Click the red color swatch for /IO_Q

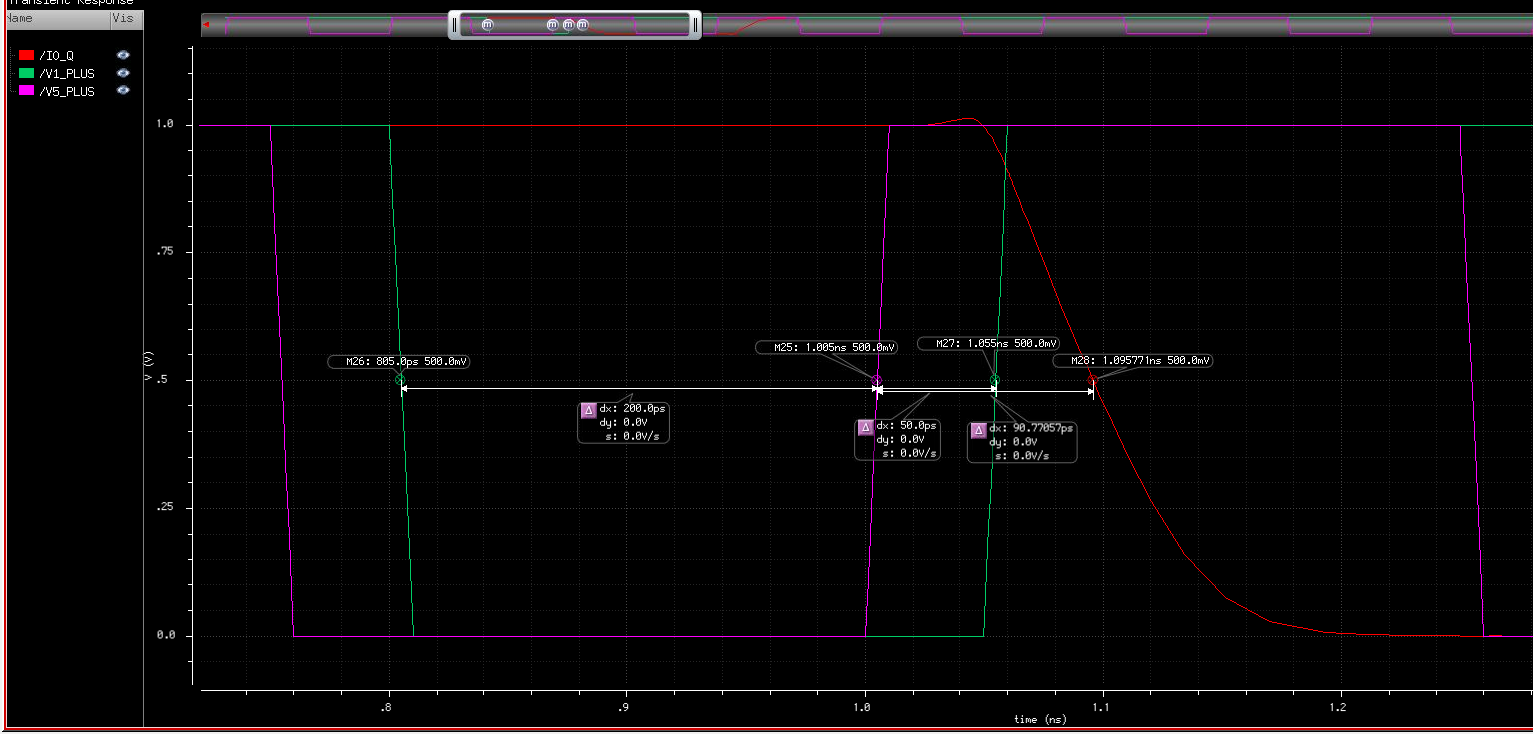click(27, 56)
